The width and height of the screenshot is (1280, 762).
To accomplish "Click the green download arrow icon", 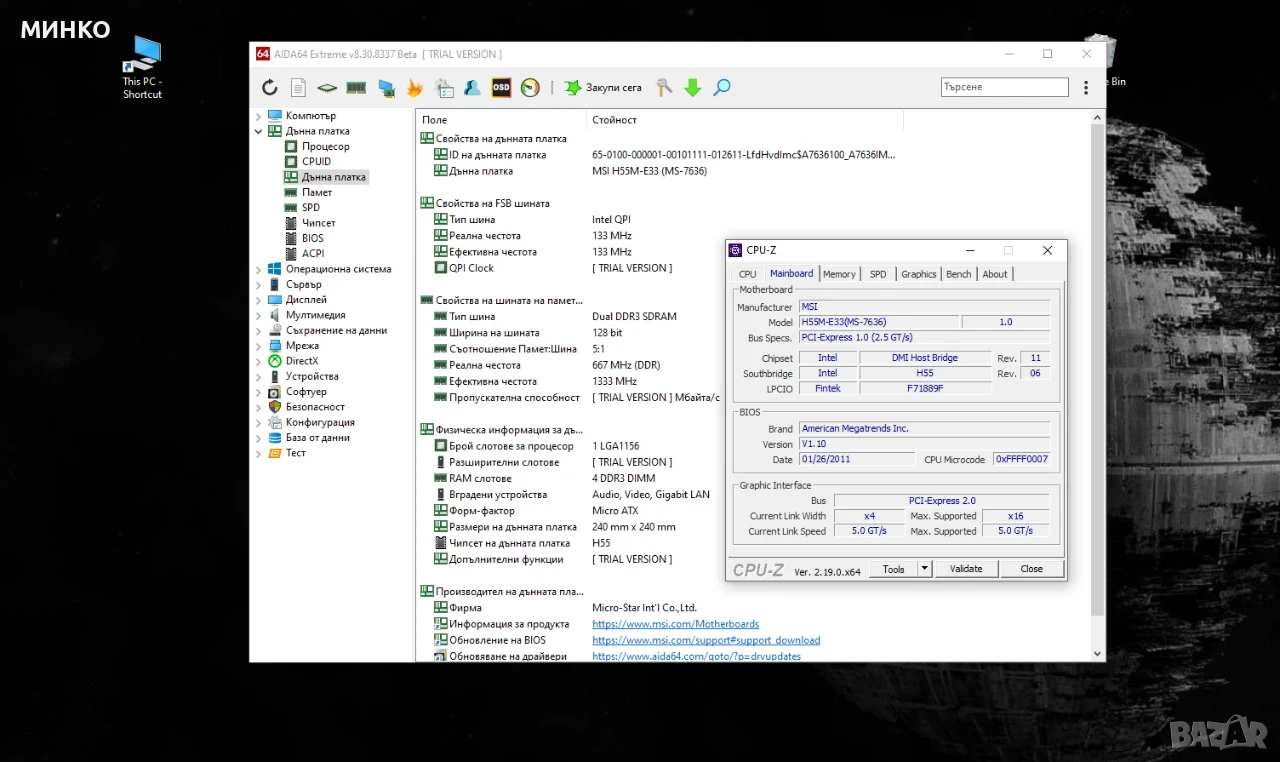I will pos(693,88).
